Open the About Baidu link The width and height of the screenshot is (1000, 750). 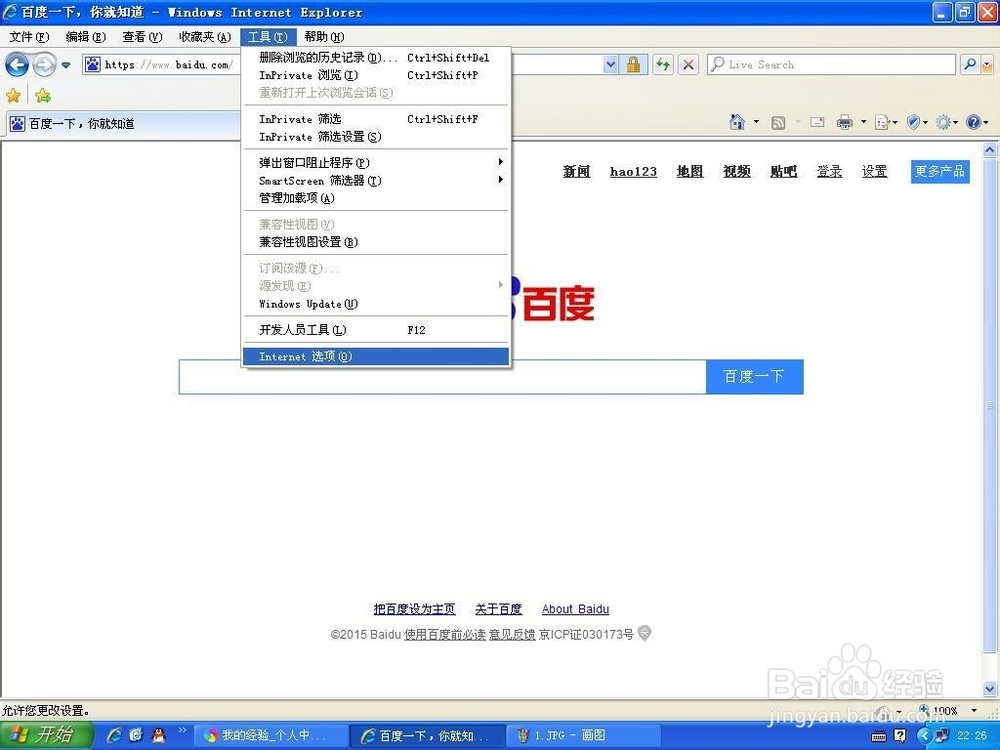(575, 609)
